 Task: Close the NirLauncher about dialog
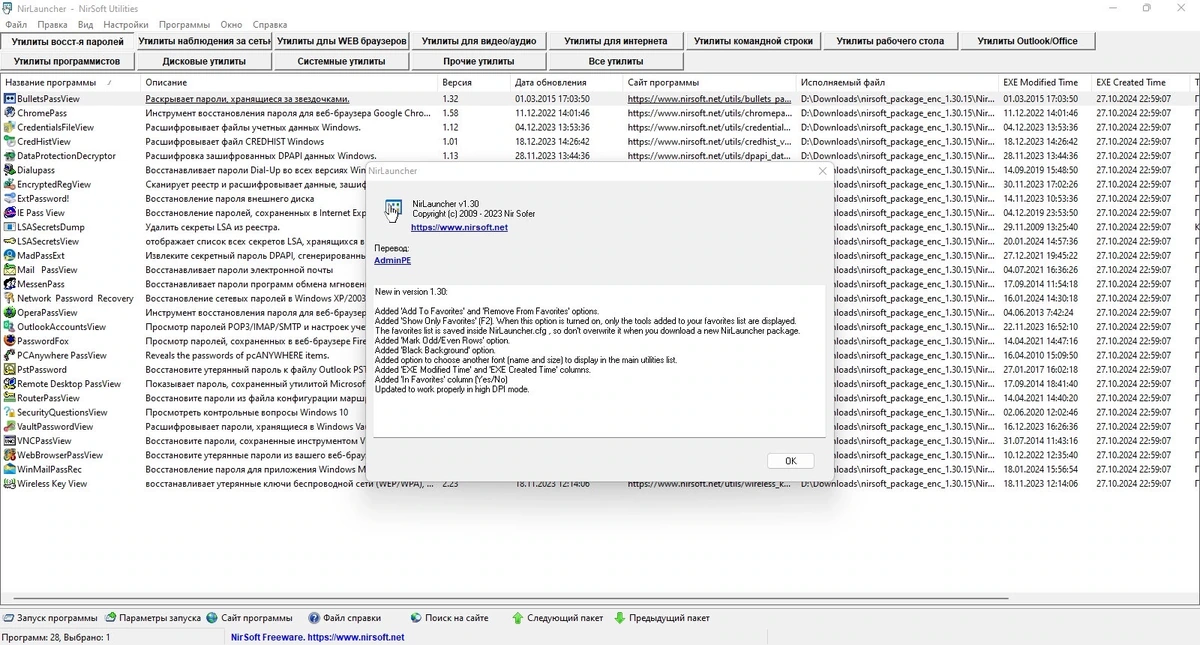823,171
